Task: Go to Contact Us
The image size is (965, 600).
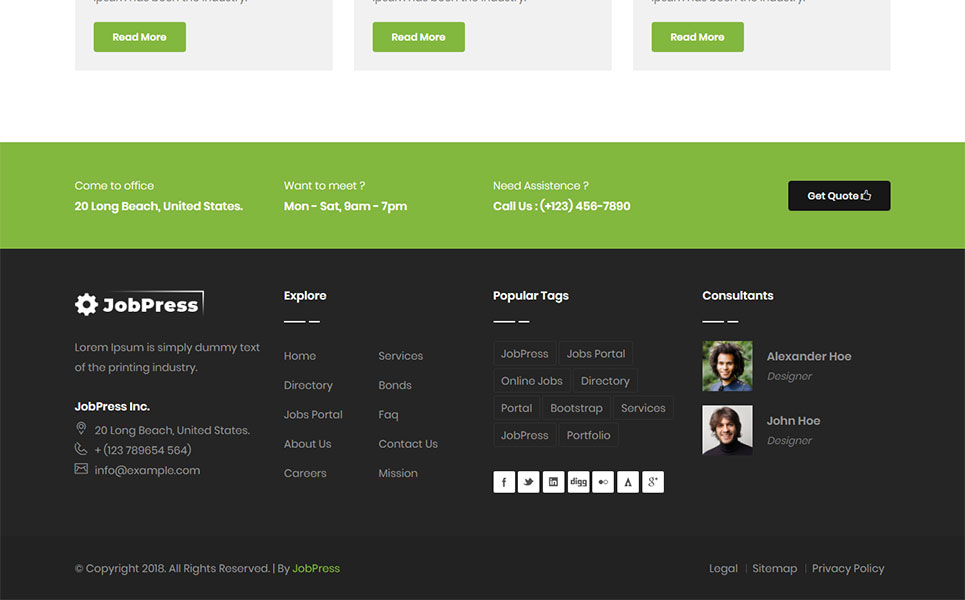Action: point(408,444)
